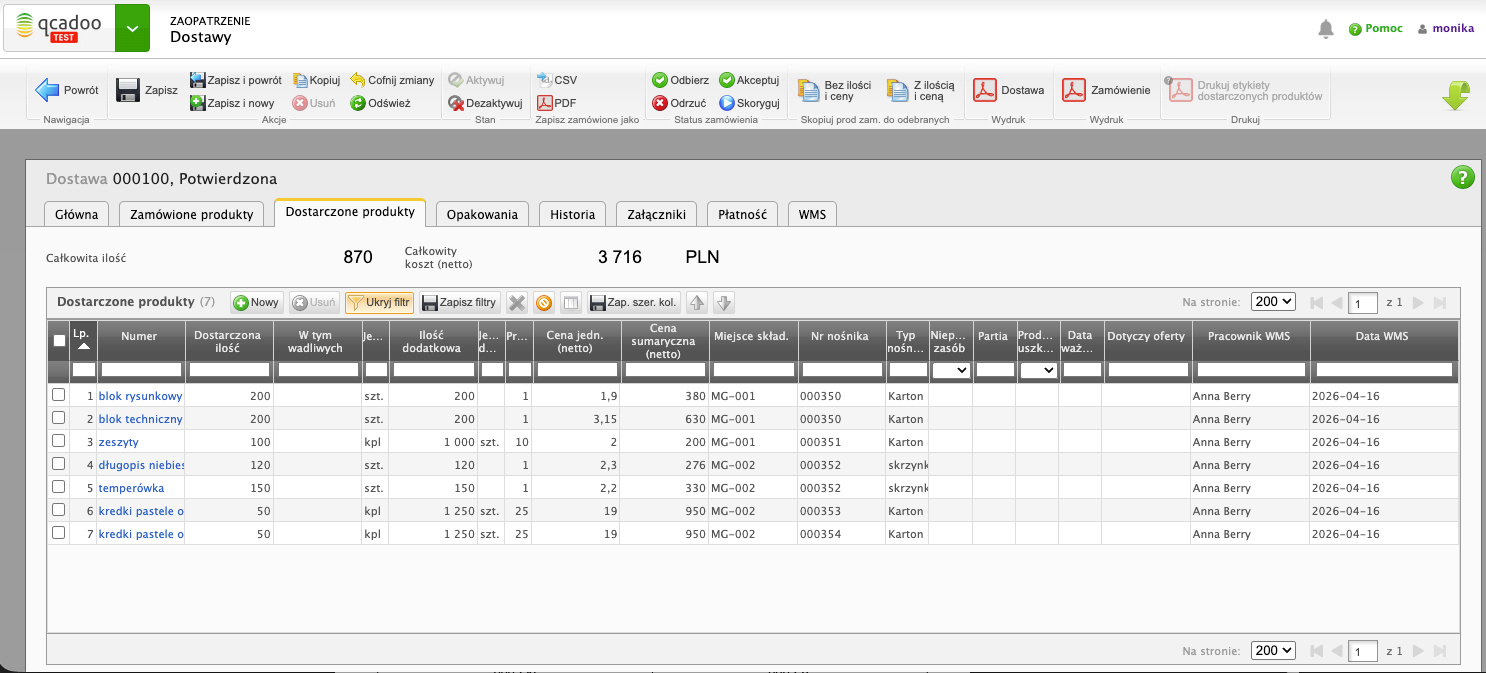Click the green help question mark icon
This screenshot has height=673, width=1486.
point(1462,178)
